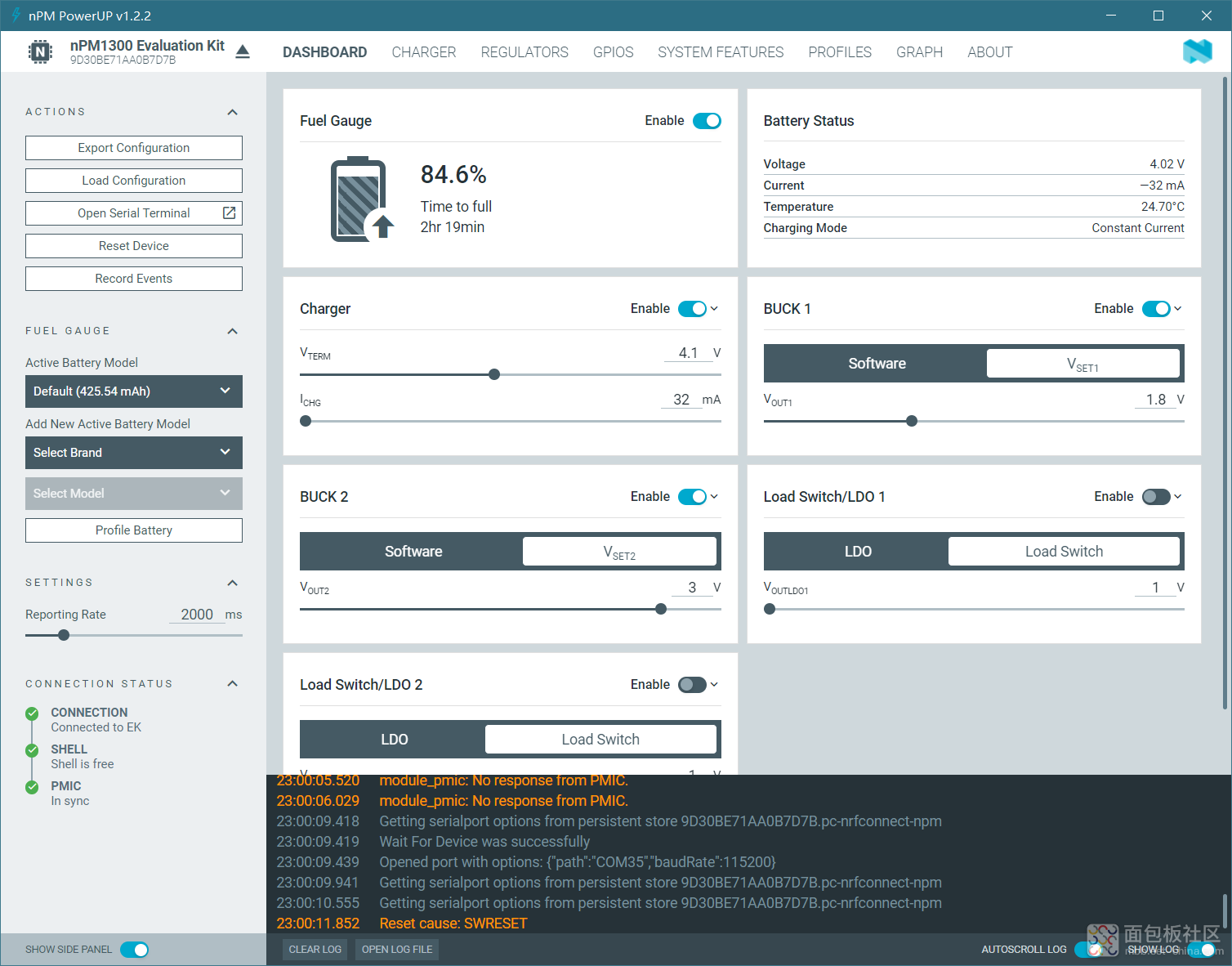Toggle the Fuel Gauge Enable switch
This screenshot has width=1232, height=966.
[x=707, y=121]
